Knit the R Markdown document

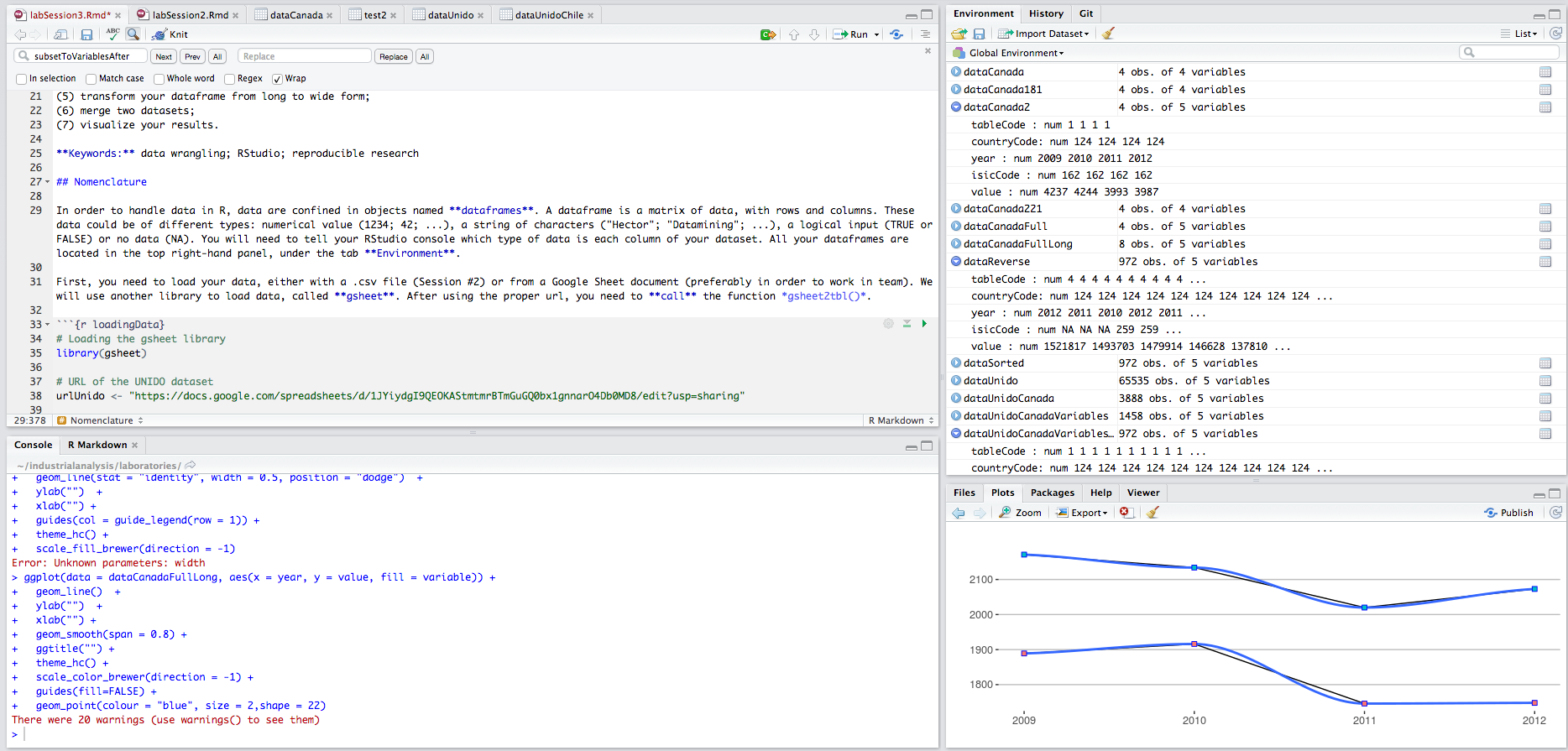(170, 34)
